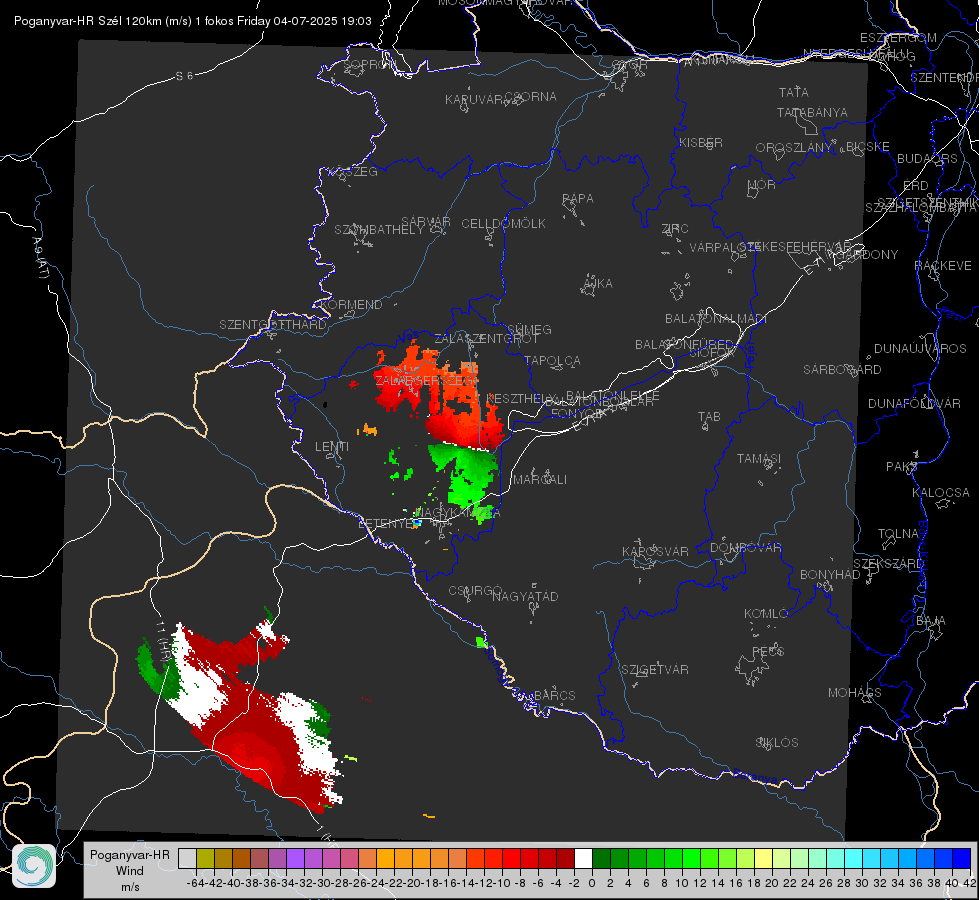Select the LENTI town label
Screen dimensions: 979x900
(332, 447)
